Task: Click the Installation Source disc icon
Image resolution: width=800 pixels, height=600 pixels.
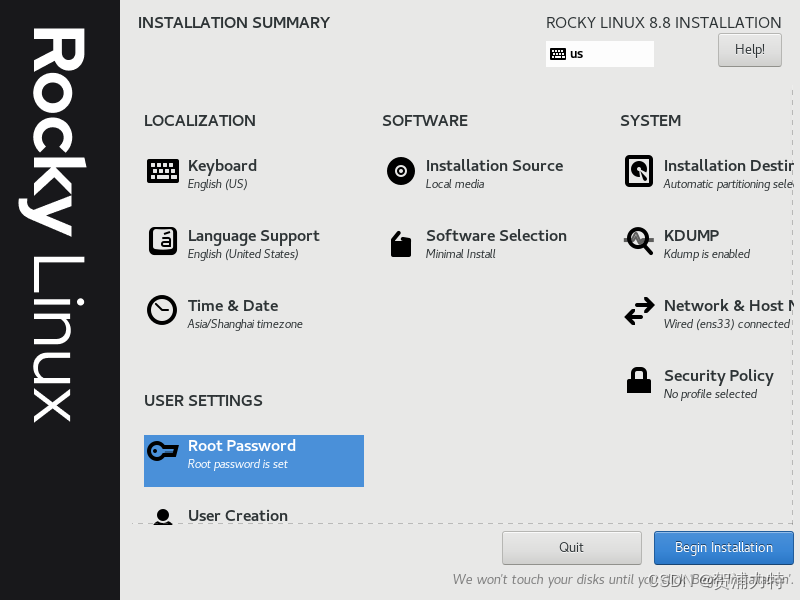Action: [401, 171]
